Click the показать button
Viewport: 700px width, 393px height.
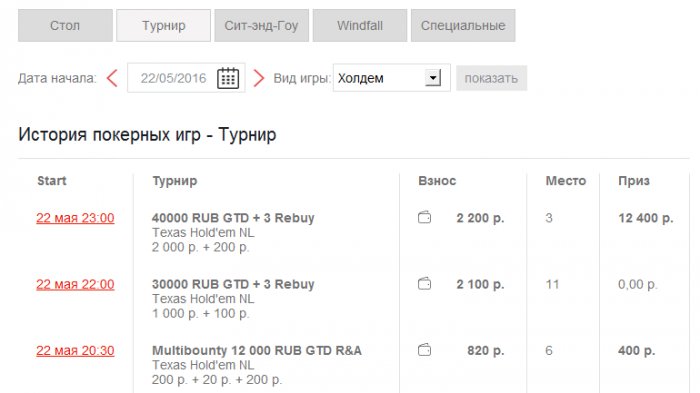pos(492,78)
